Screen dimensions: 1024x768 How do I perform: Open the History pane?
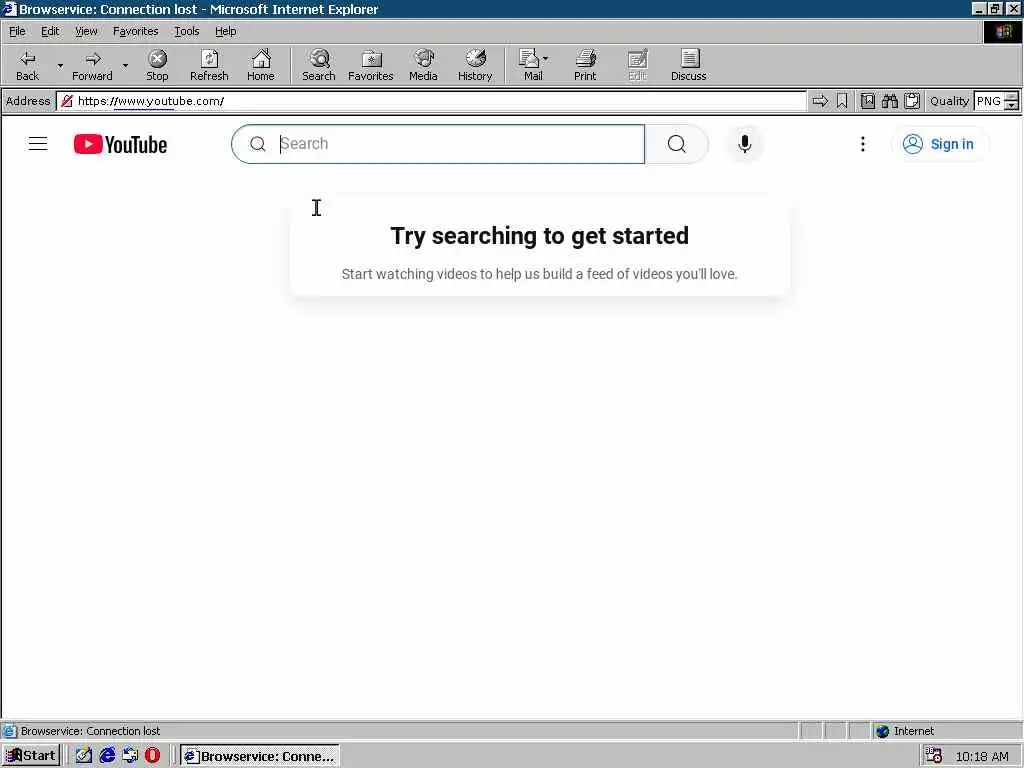point(475,65)
